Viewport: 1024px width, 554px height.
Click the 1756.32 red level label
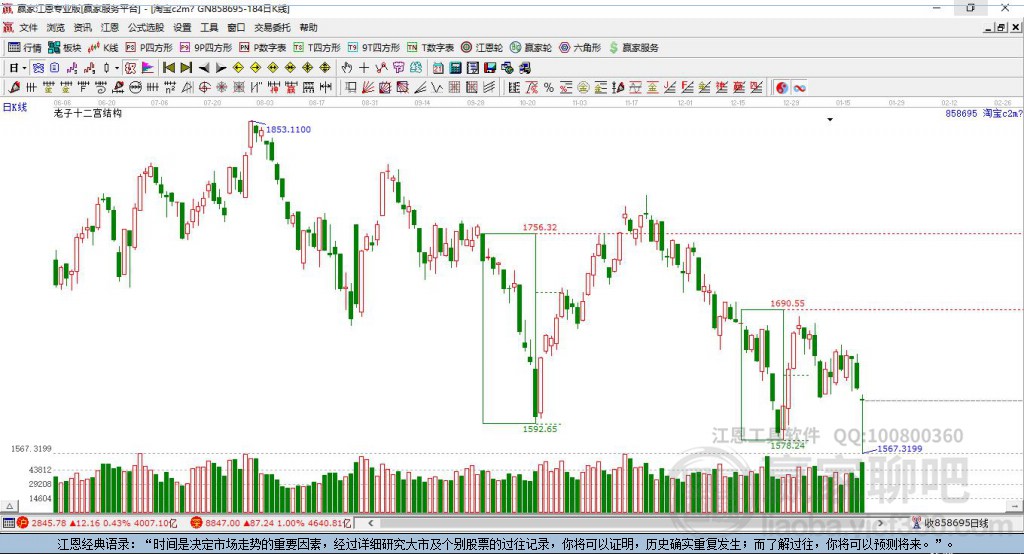point(539,227)
